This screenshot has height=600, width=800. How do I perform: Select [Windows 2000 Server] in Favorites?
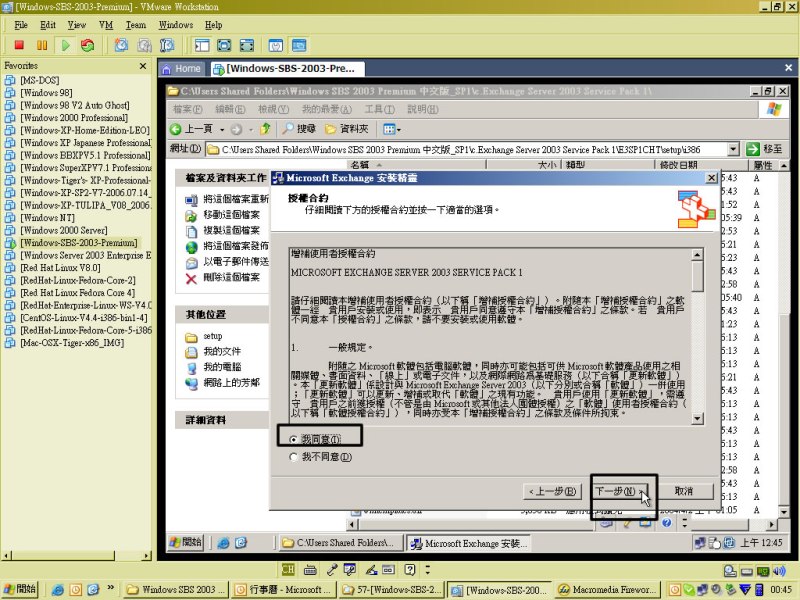pos(64,230)
